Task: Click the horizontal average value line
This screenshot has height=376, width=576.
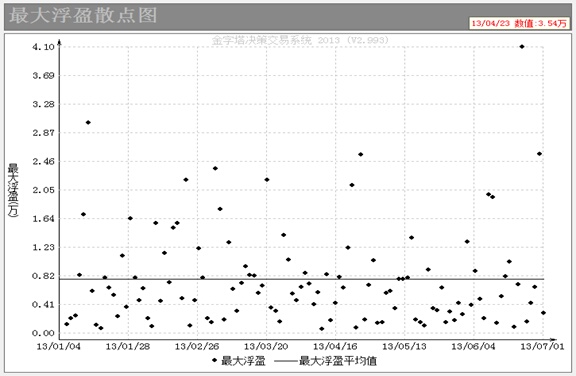Action: click(301, 279)
